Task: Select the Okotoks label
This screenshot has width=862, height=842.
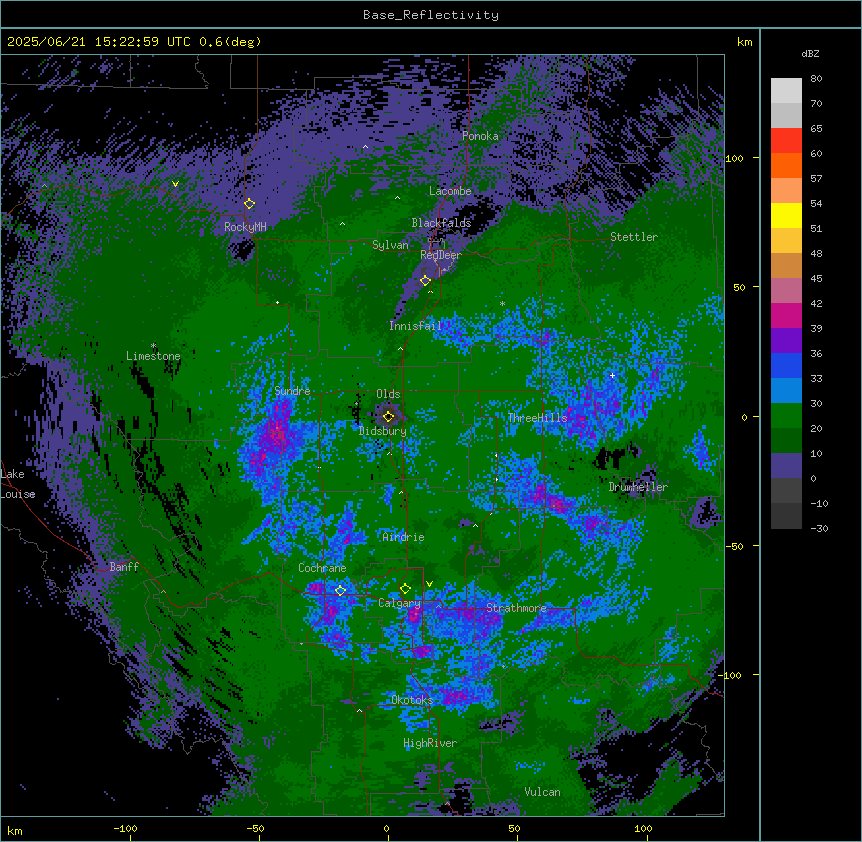Action: click(x=412, y=700)
